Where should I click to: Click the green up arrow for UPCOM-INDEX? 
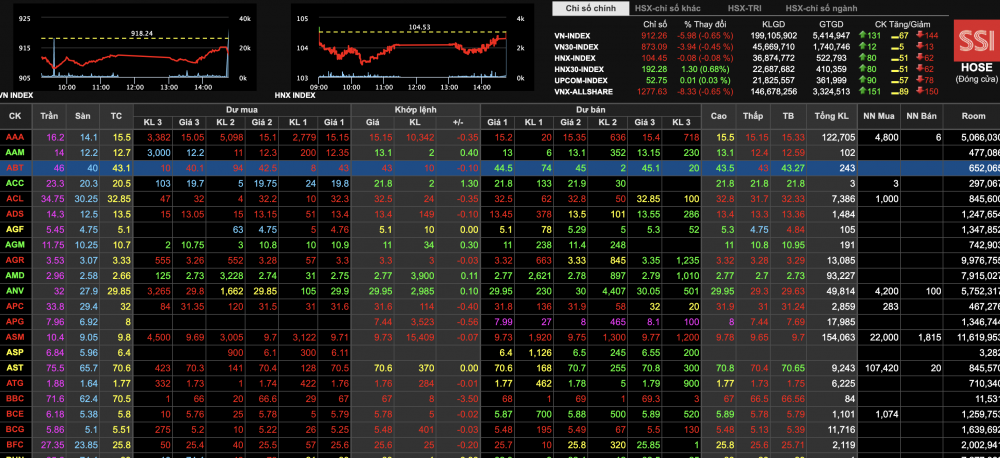pos(863,80)
